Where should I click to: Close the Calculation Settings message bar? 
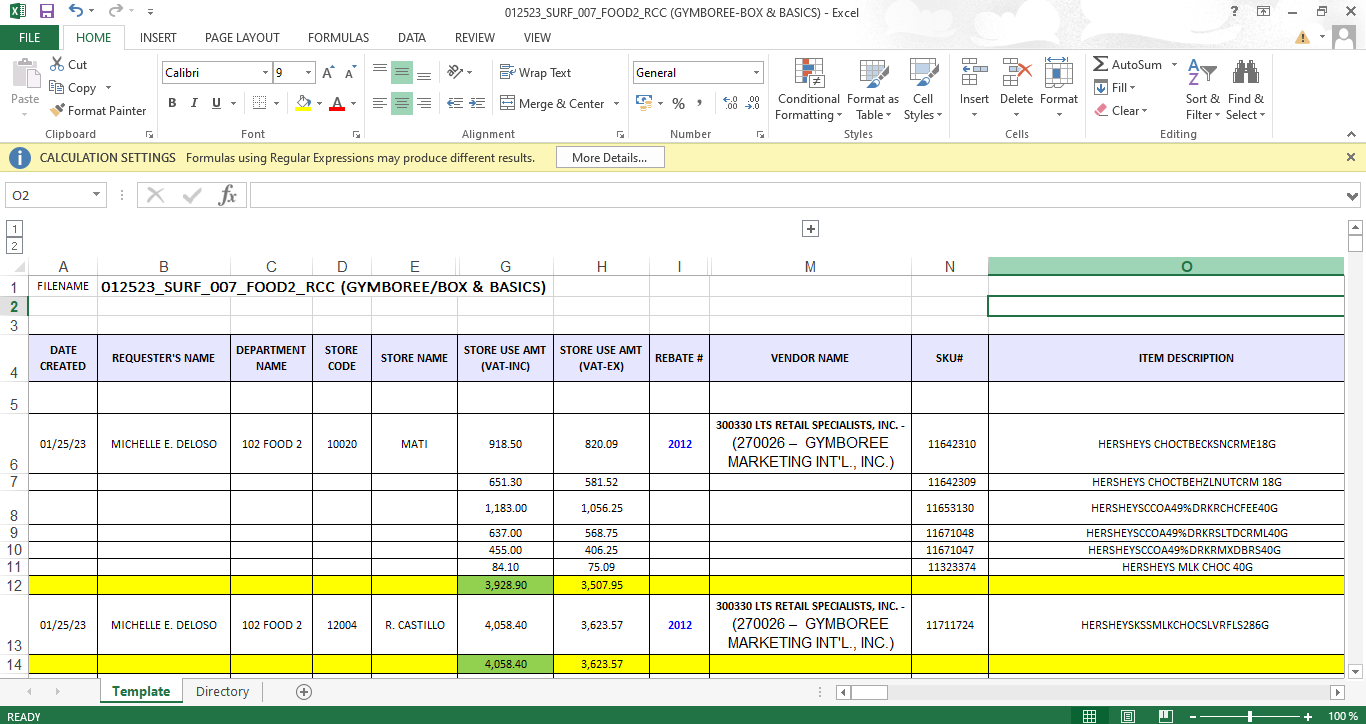pos(1351,157)
